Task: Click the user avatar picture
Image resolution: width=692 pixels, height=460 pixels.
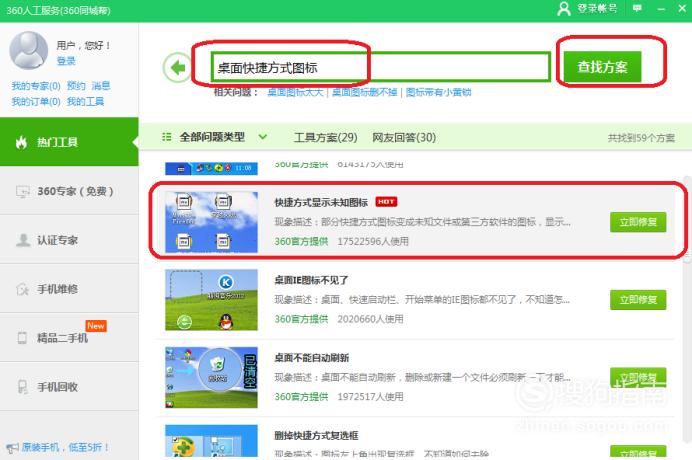Action: tap(29, 50)
